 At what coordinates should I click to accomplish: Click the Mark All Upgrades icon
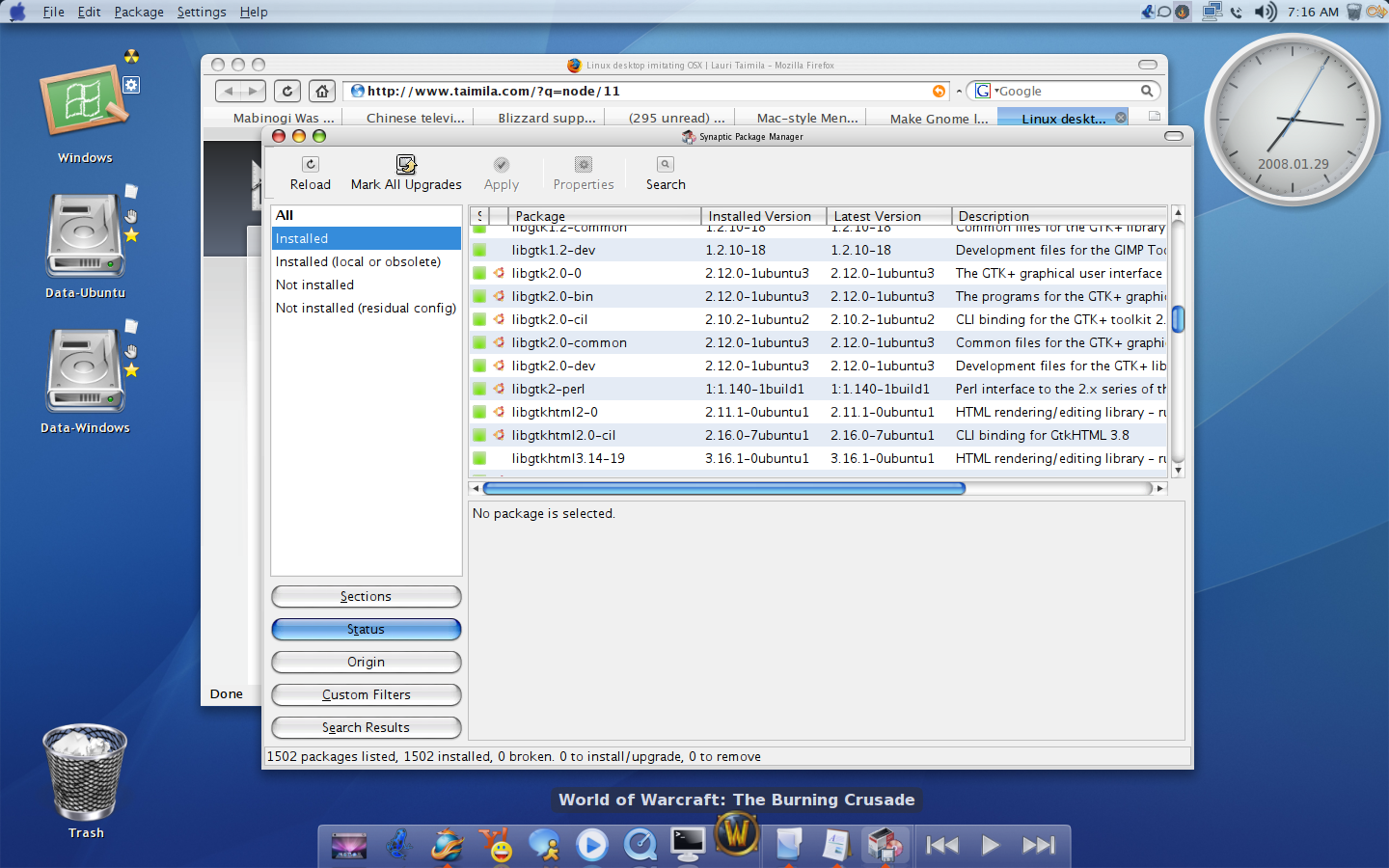406,165
